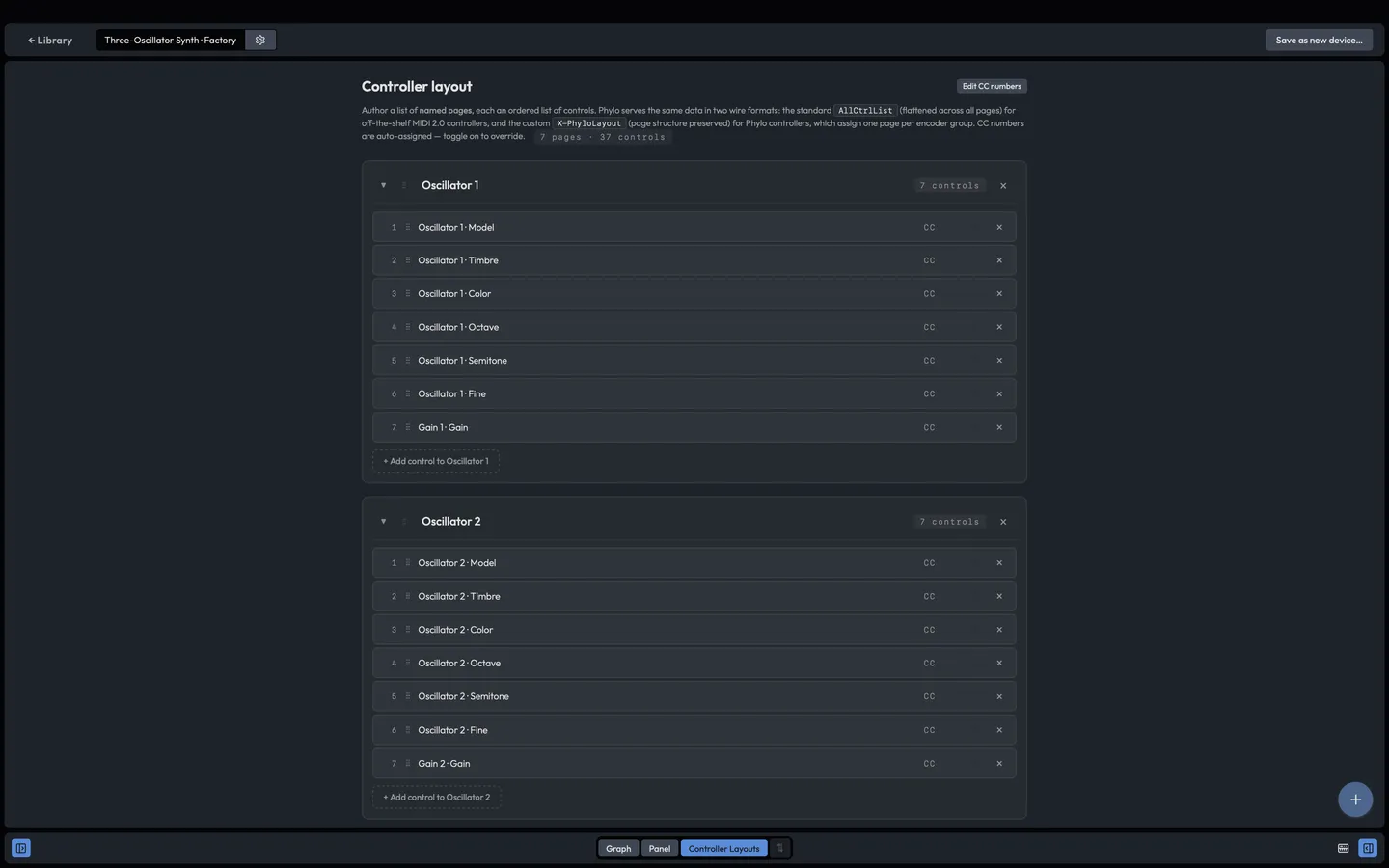Click Oscillator 2 · Octave control label
The width and height of the screenshot is (1389, 868).
[x=459, y=664]
